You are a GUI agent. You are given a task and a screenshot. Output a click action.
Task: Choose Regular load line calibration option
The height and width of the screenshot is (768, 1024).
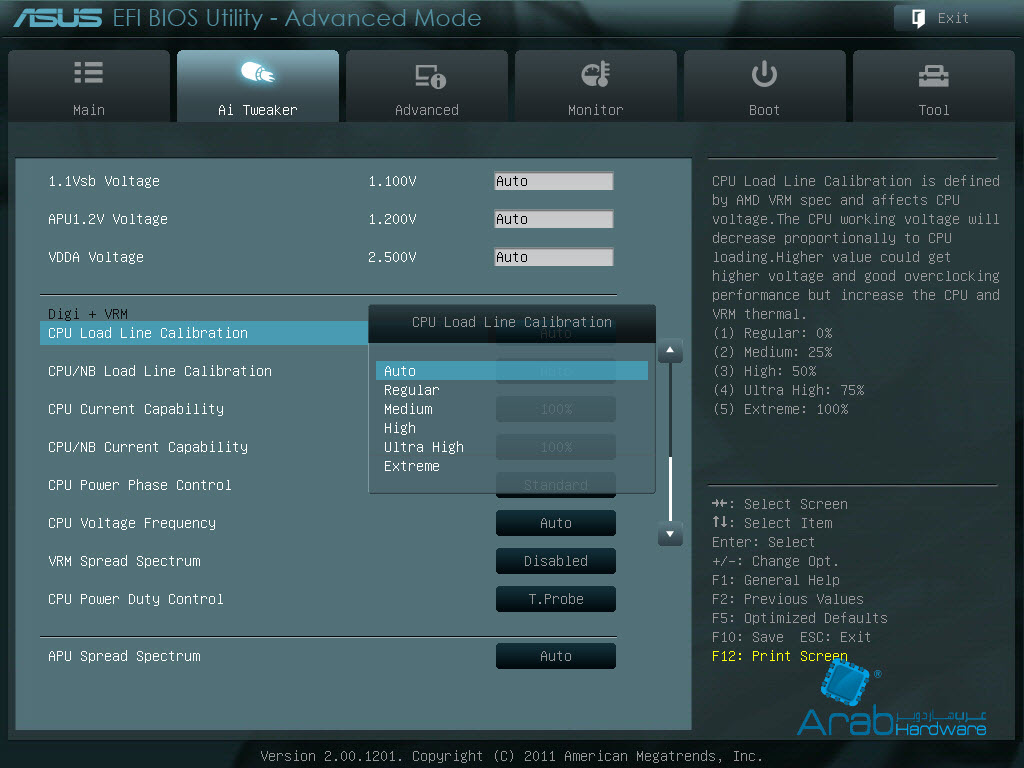coord(411,390)
